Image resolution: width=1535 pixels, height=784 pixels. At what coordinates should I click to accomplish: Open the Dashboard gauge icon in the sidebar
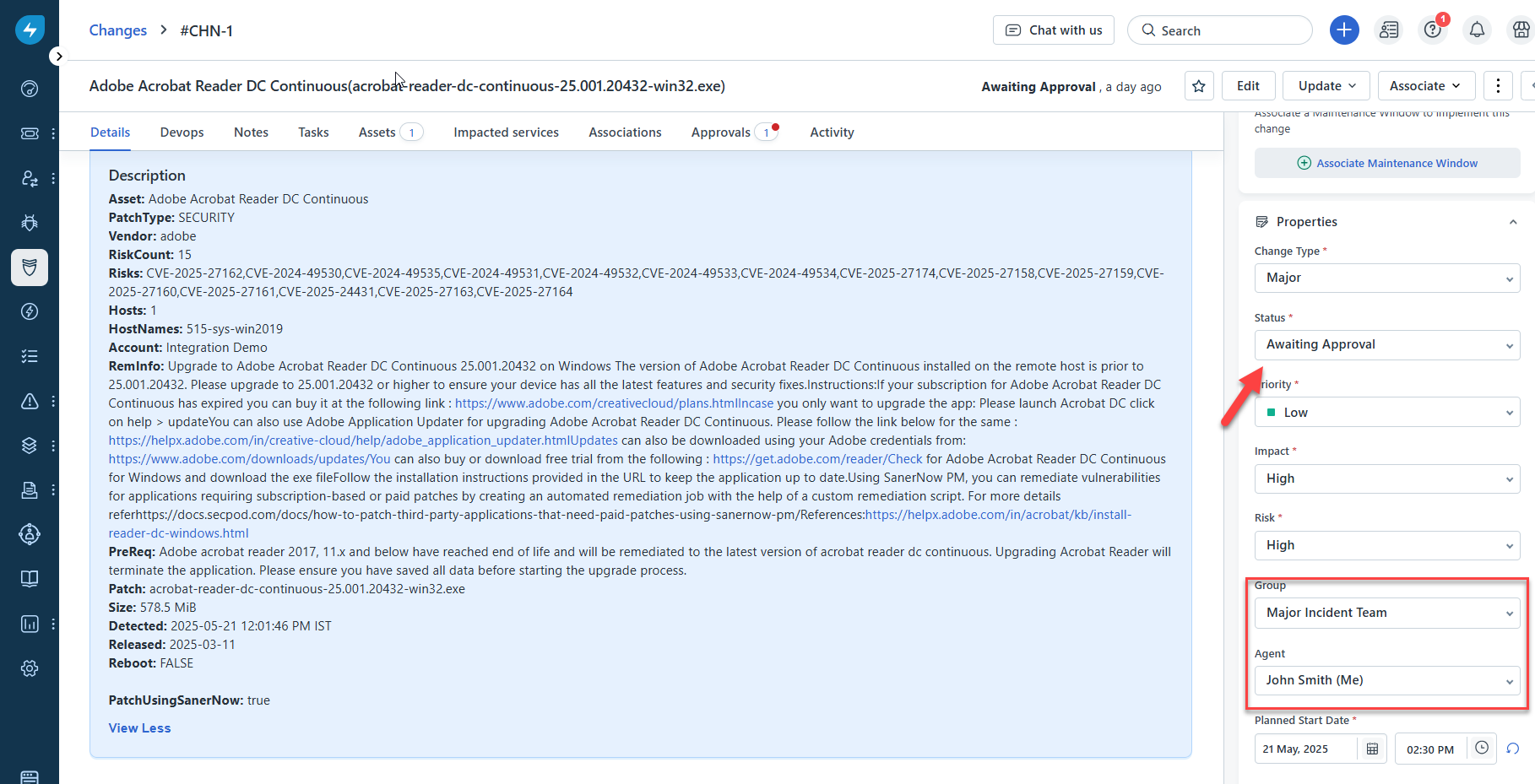click(x=30, y=89)
